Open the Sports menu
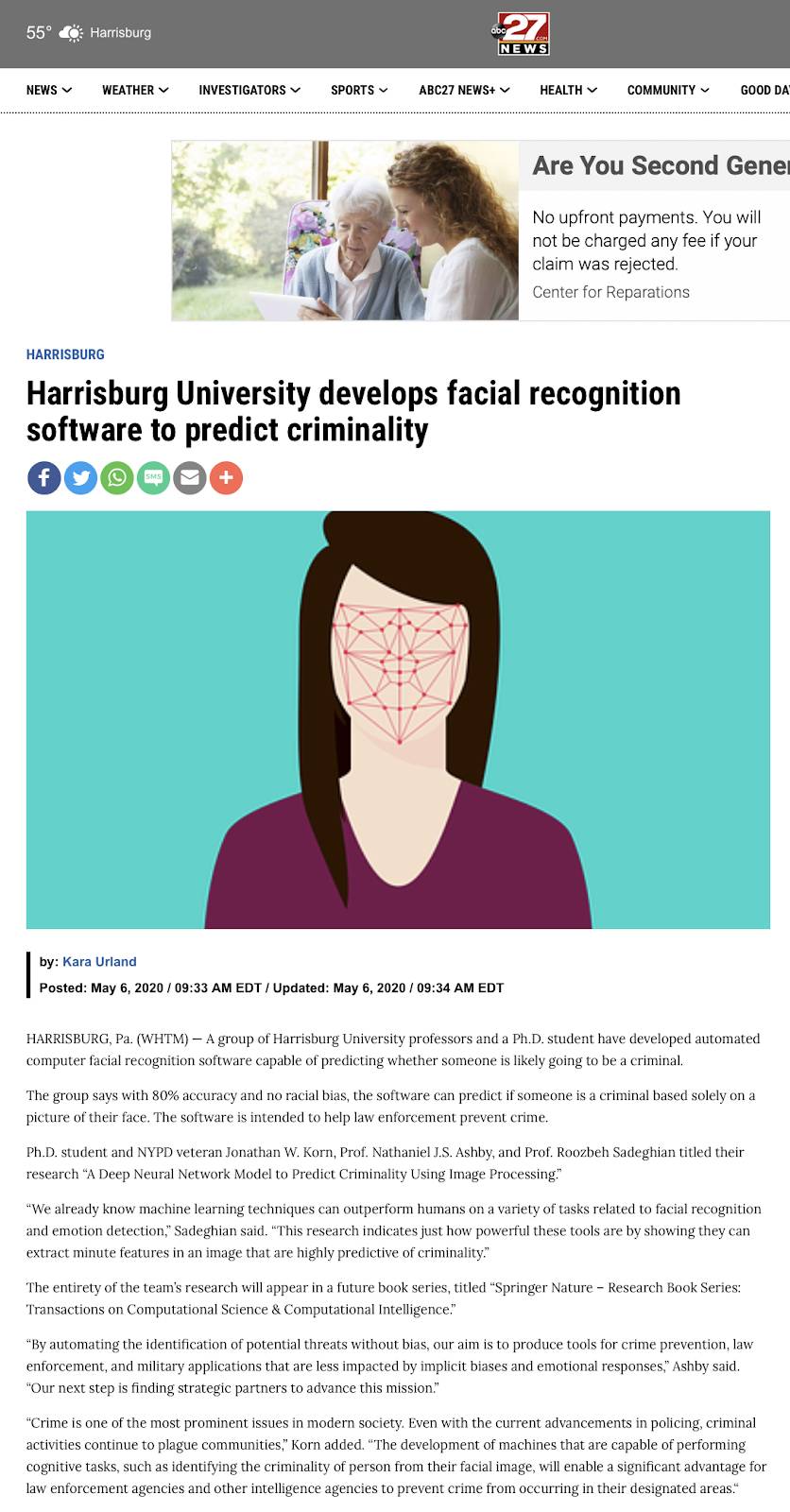 click(x=359, y=90)
